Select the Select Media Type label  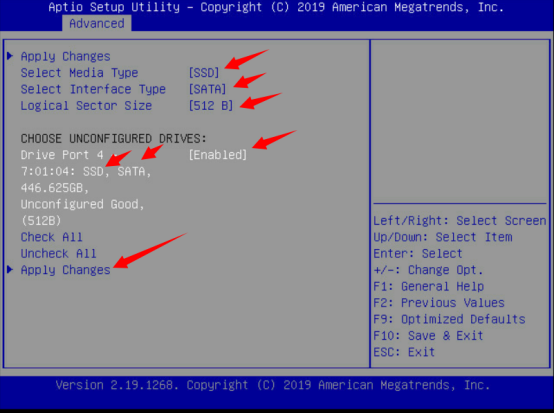click(79, 73)
